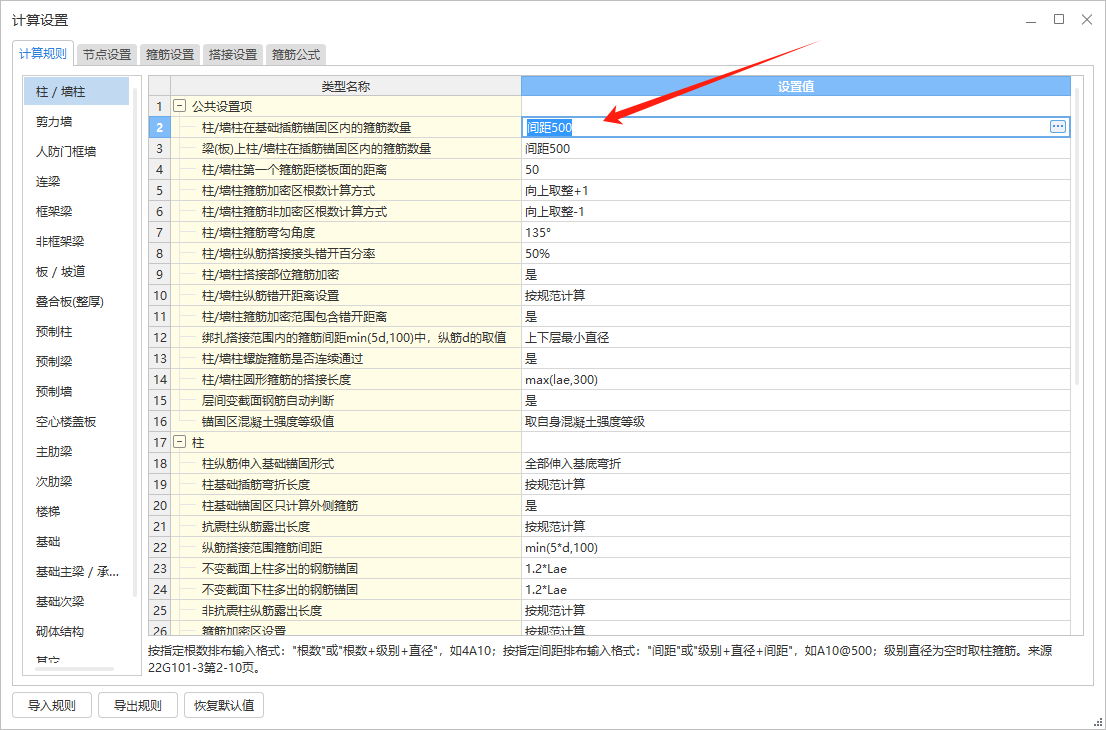Click the 向上取整-1 value cell
This screenshot has width=1106, height=730.
click(x=796, y=212)
